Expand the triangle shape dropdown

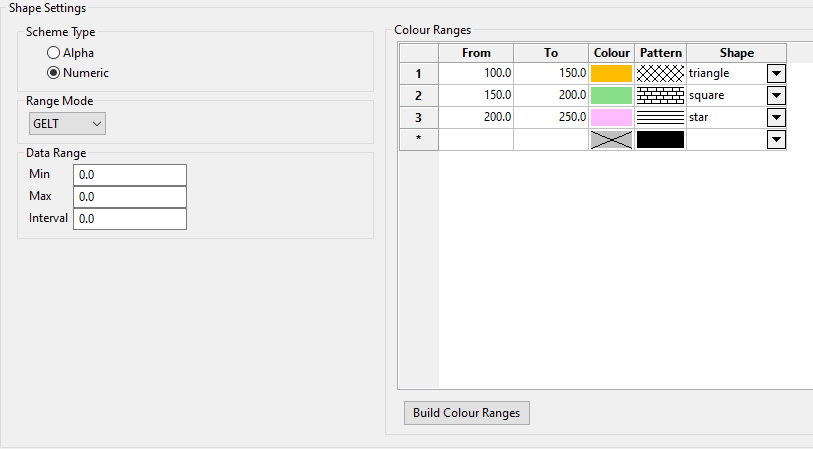[x=776, y=73]
